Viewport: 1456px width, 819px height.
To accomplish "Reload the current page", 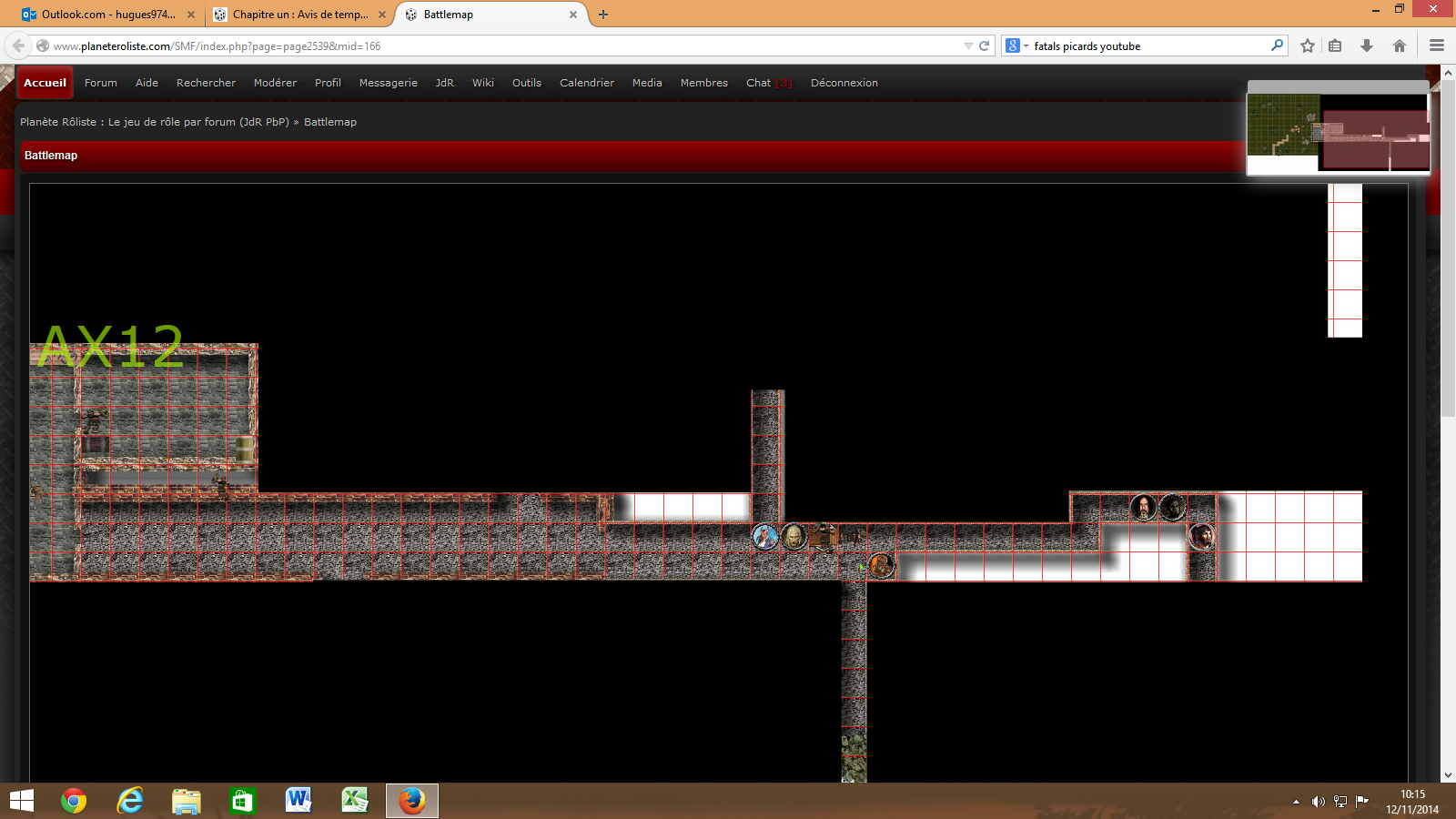I will click(x=984, y=45).
